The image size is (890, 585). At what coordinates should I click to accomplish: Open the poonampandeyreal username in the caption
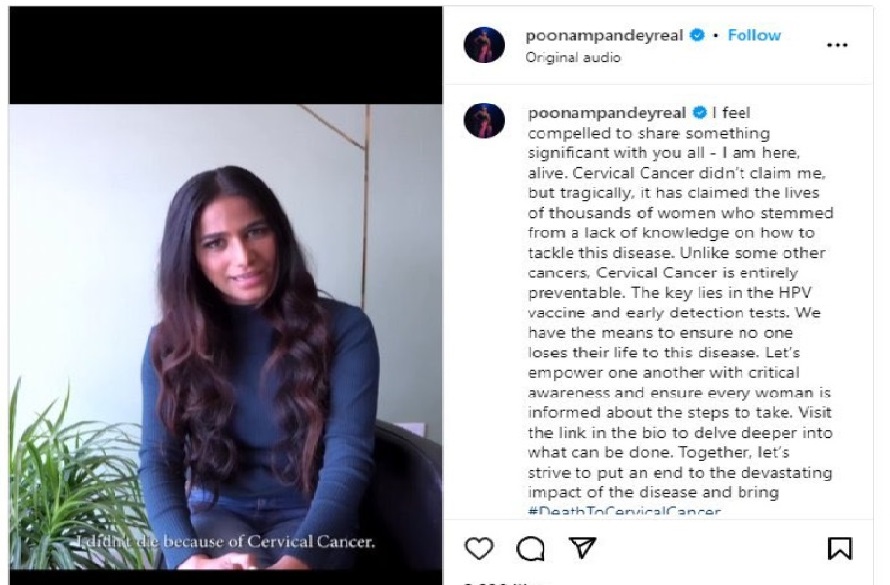click(x=607, y=113)
